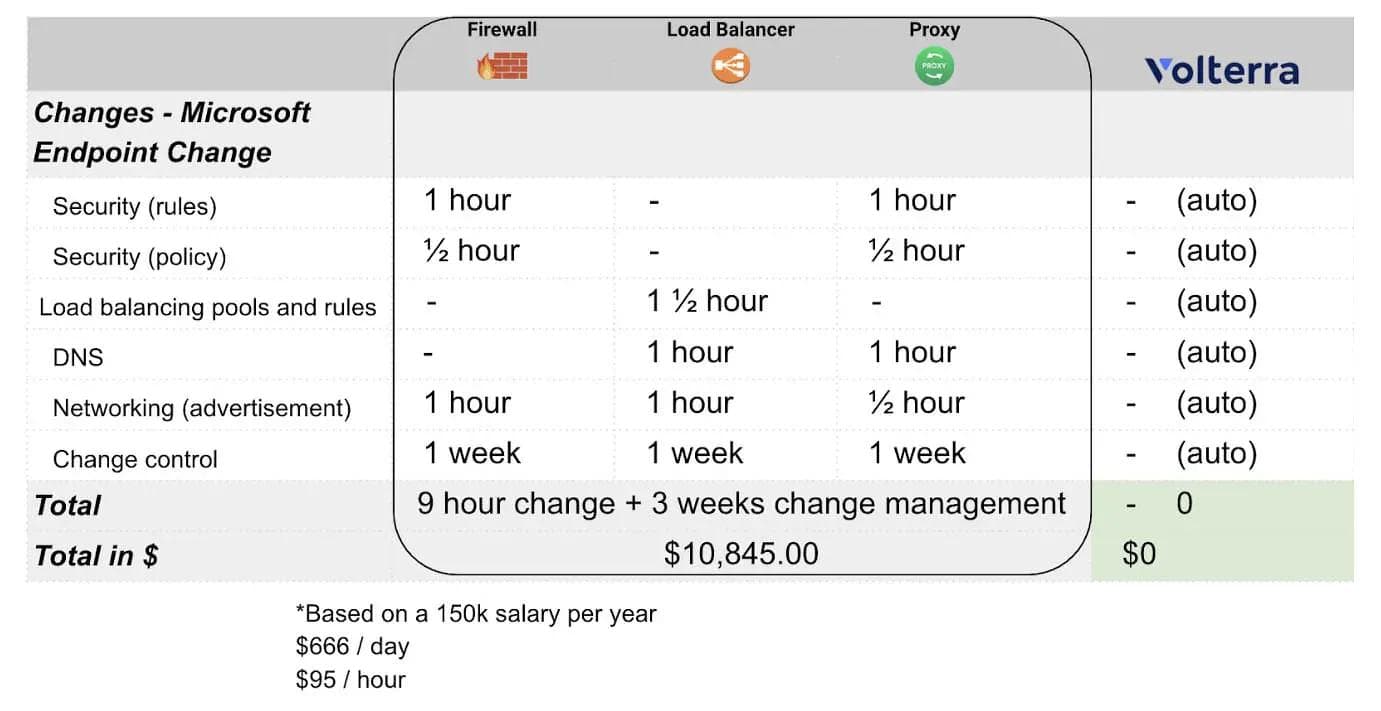Click the $10,845.00 total cost cell
Image resolution: width=1381 pixels, height=711 pixels.
point(741,553)
